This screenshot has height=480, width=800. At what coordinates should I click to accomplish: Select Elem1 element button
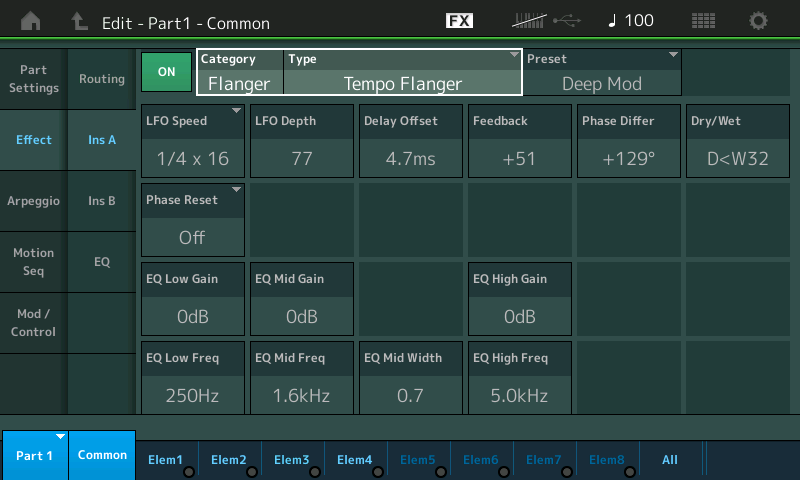[167, 460]
